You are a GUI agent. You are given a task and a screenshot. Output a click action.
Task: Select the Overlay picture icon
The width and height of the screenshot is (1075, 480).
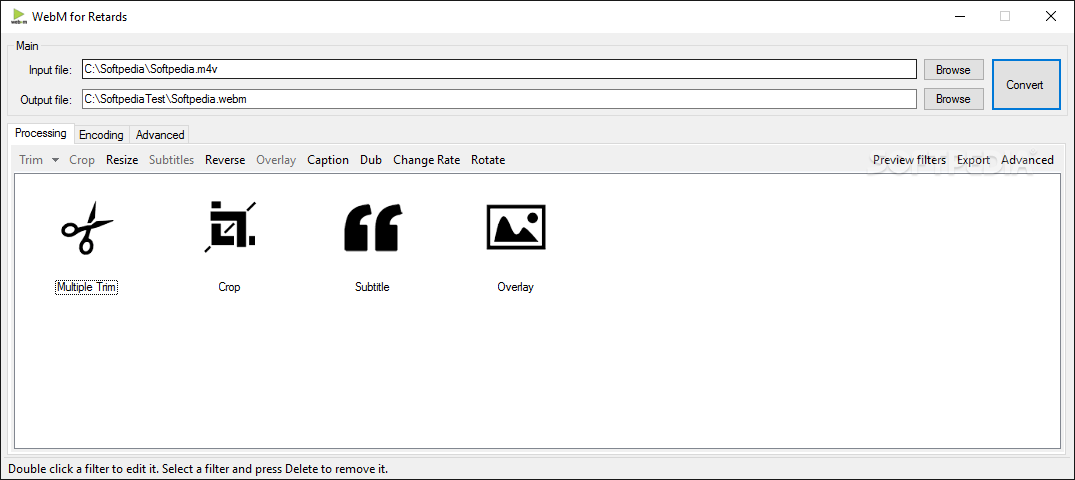(x=516, y=227)
